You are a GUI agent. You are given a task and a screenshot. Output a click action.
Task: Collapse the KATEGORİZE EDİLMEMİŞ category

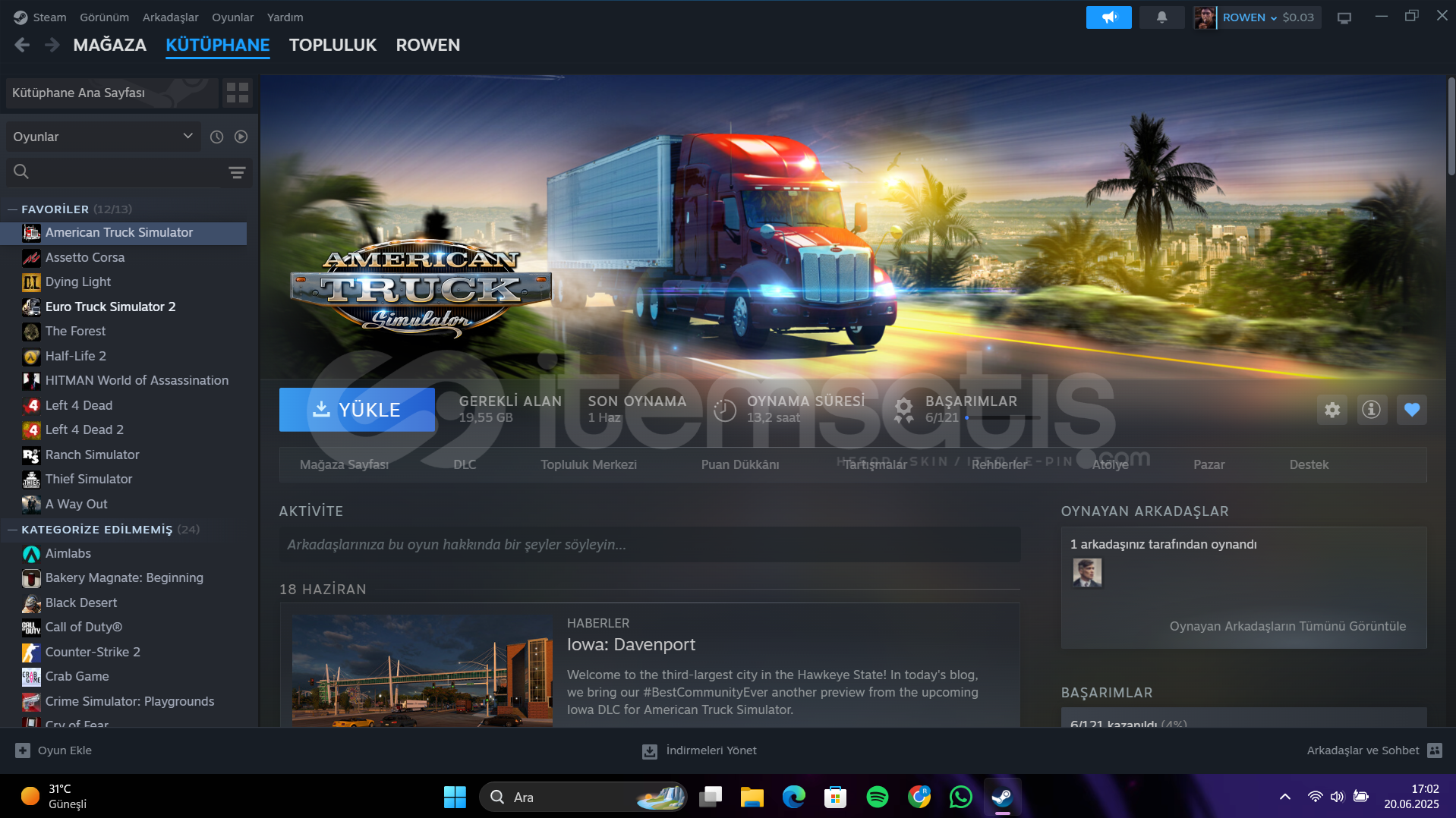coord(13,530)
